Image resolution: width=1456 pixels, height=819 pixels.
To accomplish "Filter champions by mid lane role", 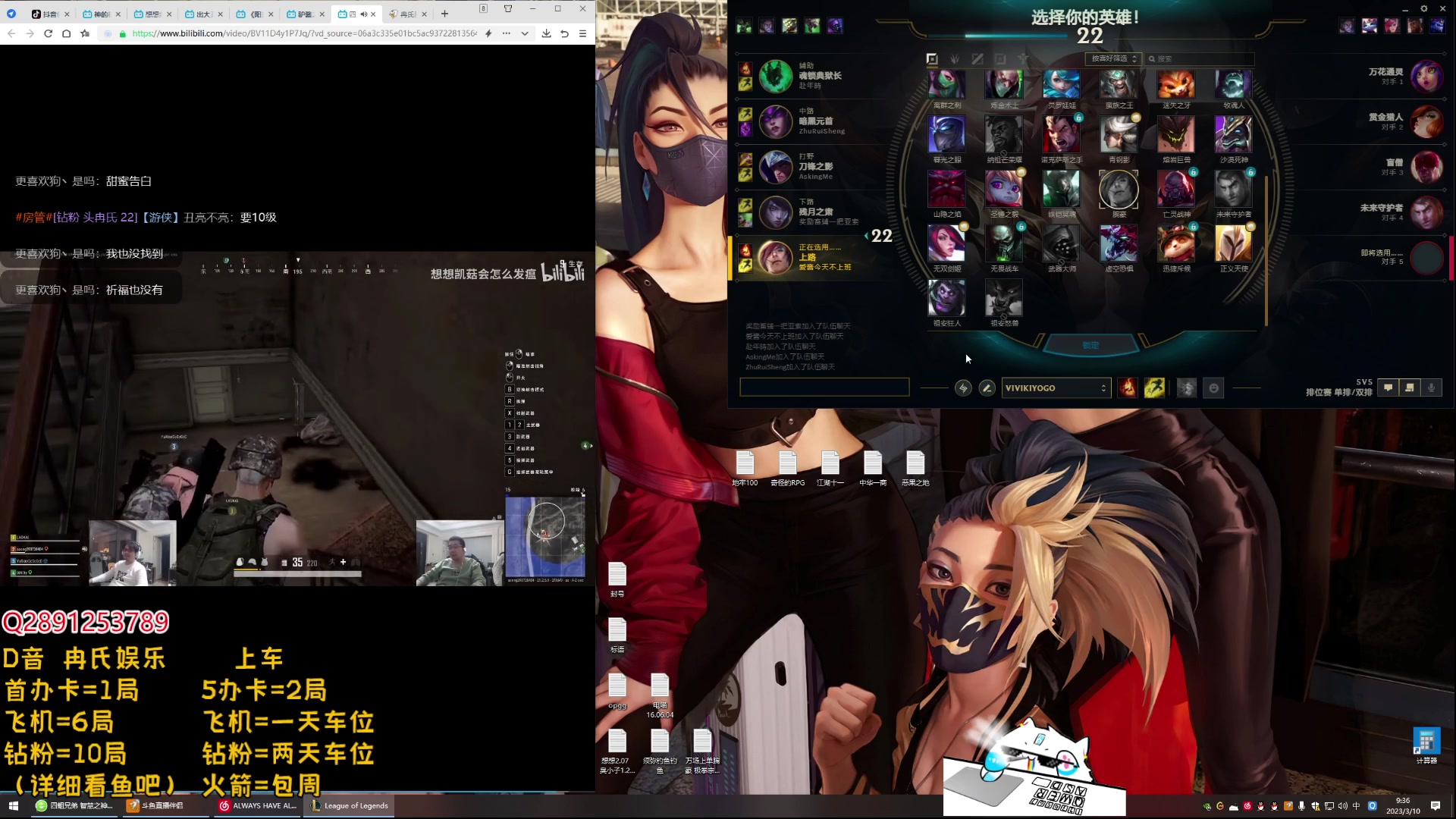I will pos(977,58).
